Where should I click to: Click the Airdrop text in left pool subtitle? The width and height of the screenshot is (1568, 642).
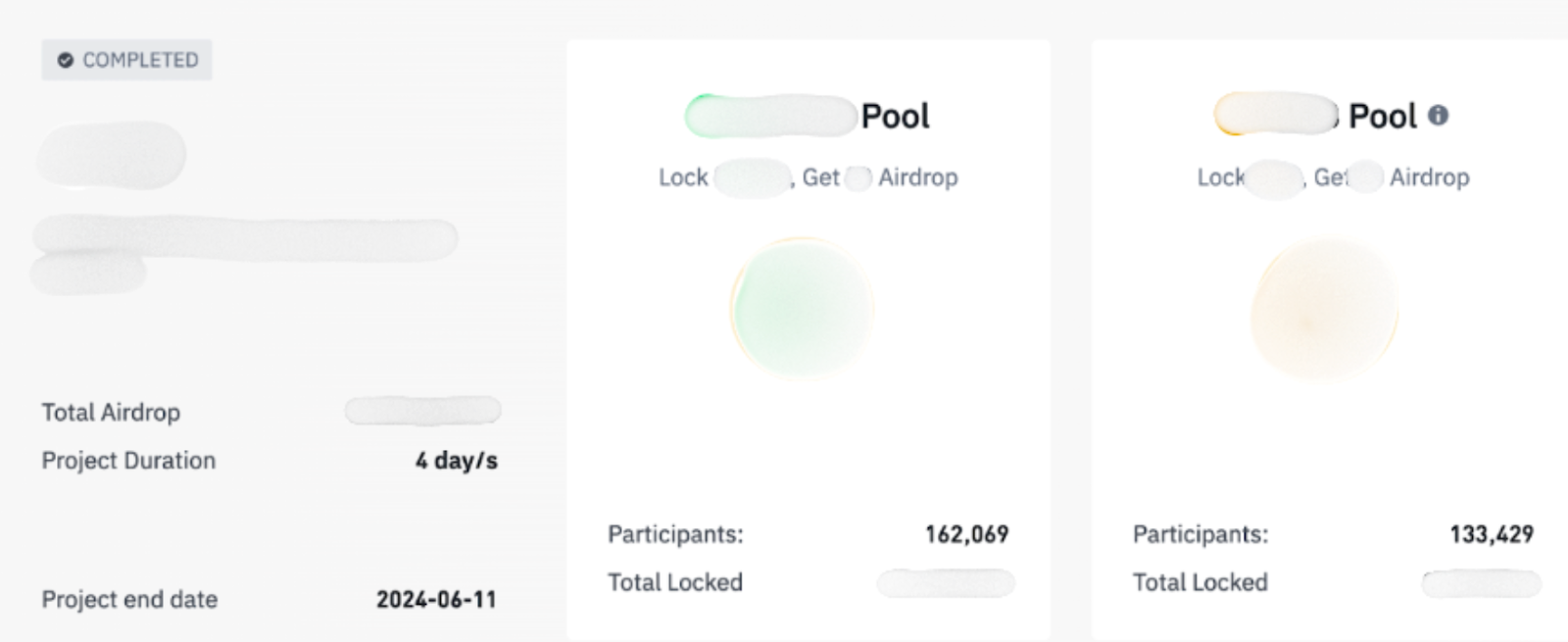918,177
